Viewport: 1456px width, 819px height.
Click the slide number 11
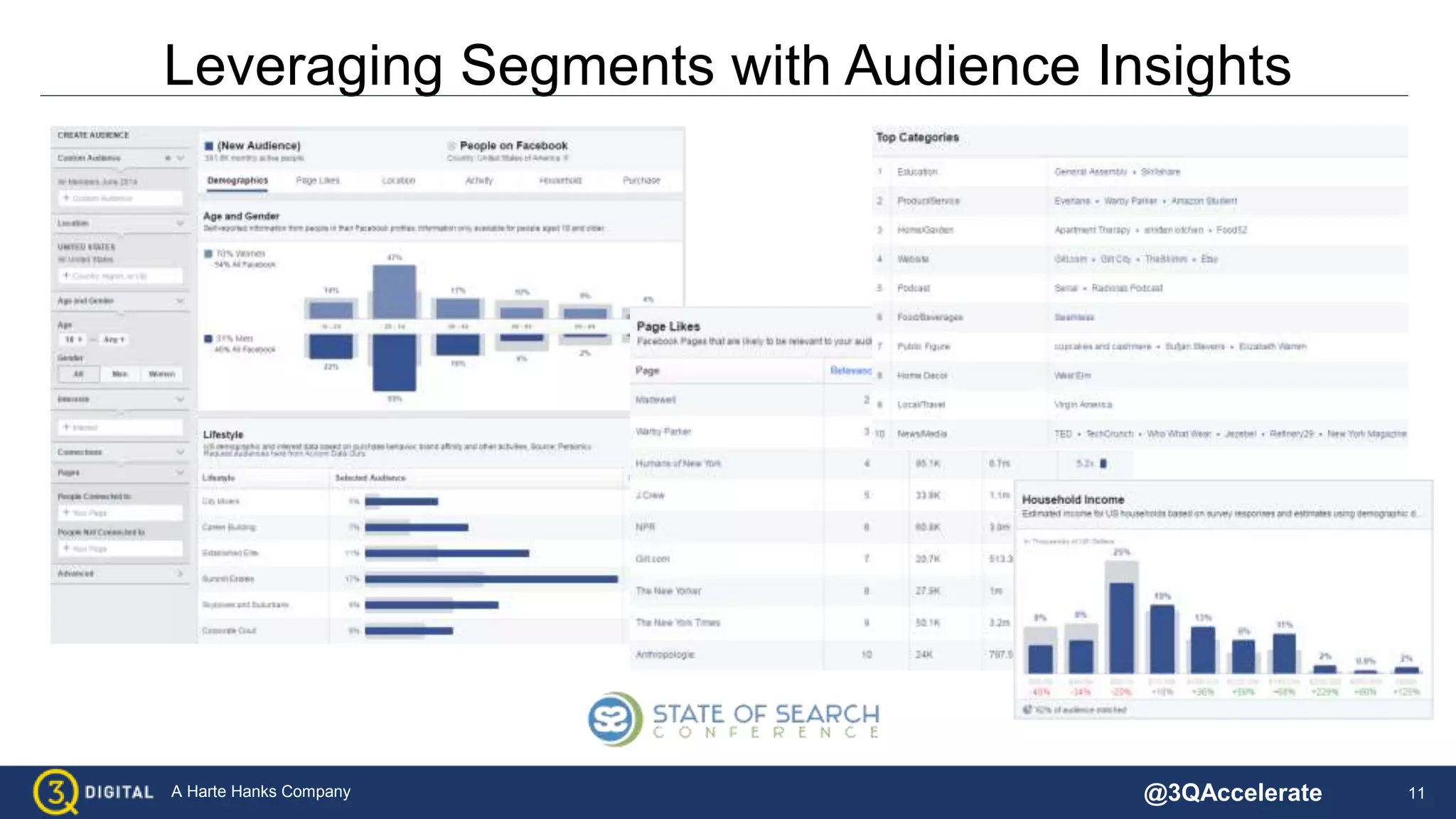(1416, 793)
